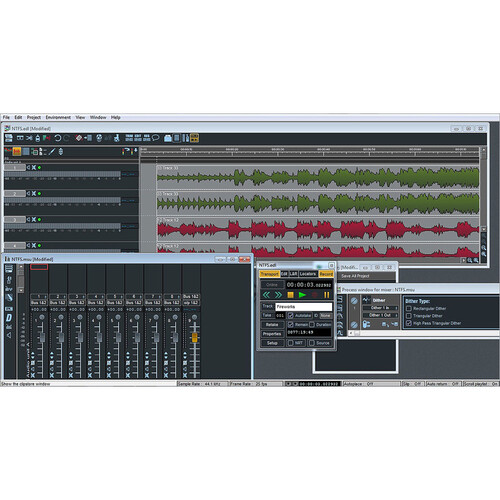Click the green play button in transport

tap(302, 295)
